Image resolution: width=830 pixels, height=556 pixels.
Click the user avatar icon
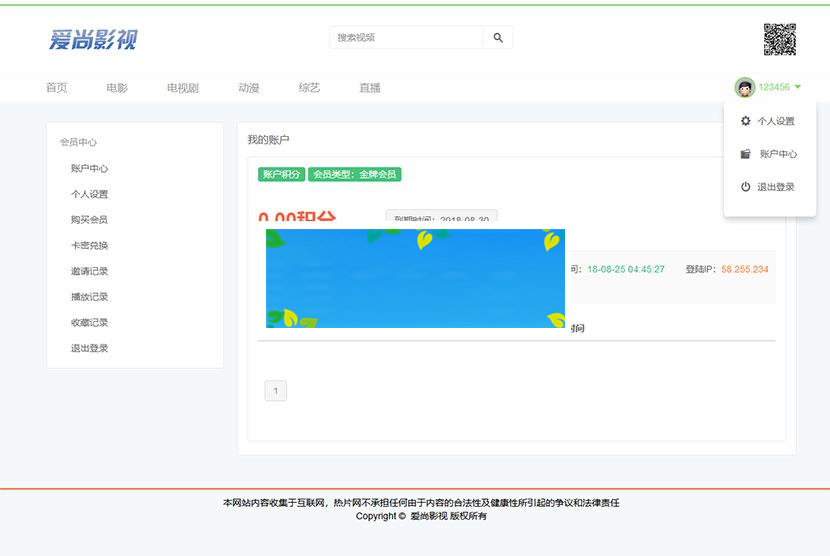pos(745,88)
